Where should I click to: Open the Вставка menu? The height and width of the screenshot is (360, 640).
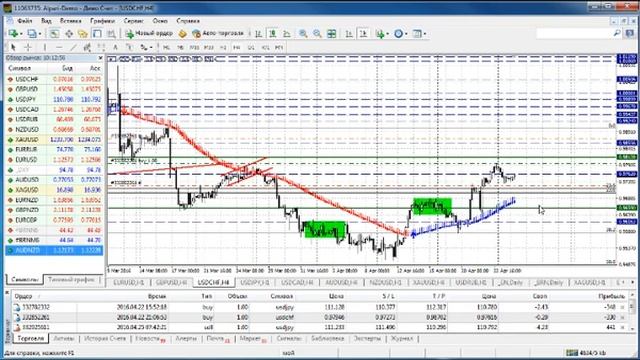(x=71, y=21)
